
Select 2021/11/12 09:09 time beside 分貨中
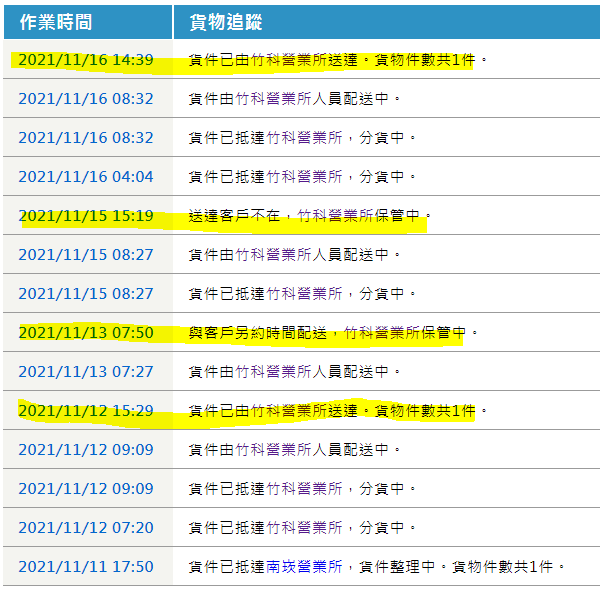coord(86,489)
